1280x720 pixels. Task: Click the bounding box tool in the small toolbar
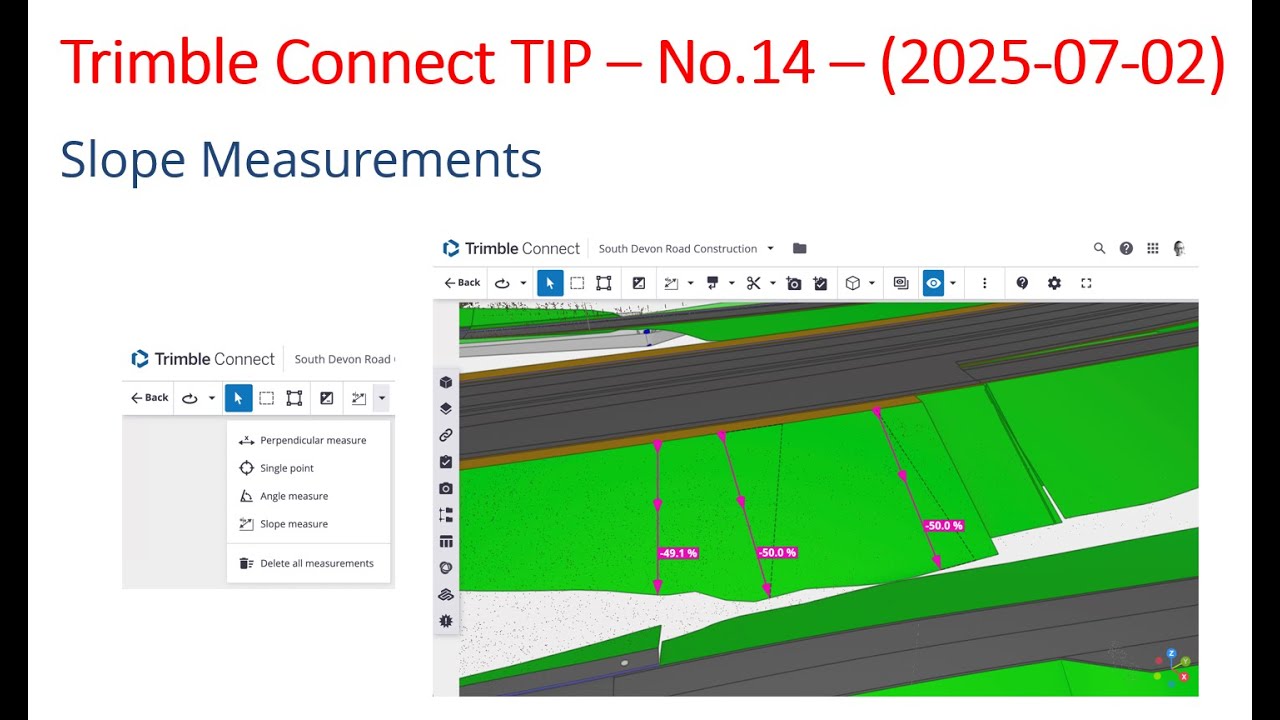click(x=294, y=398)
